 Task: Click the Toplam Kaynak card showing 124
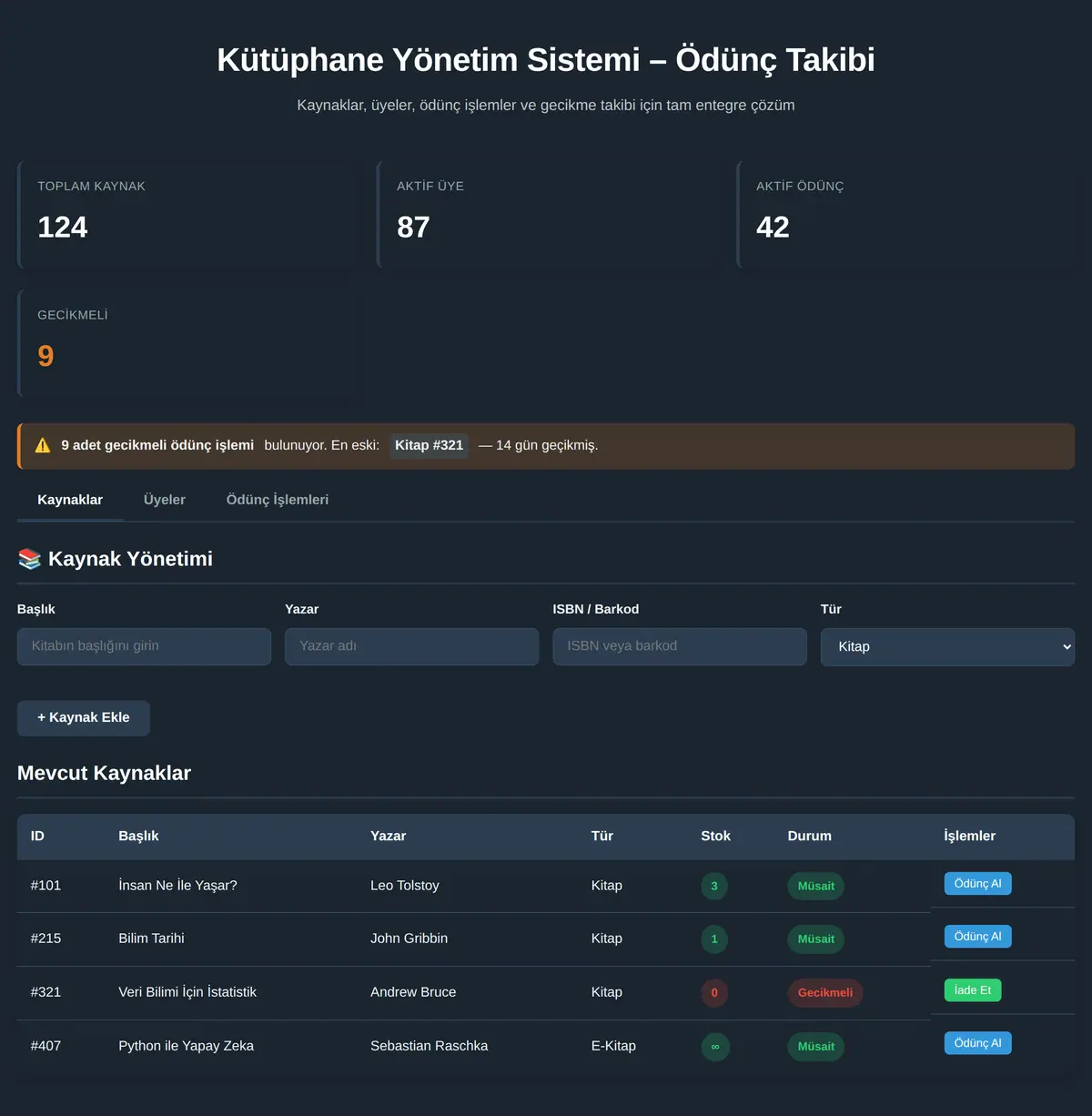(189, 215)
